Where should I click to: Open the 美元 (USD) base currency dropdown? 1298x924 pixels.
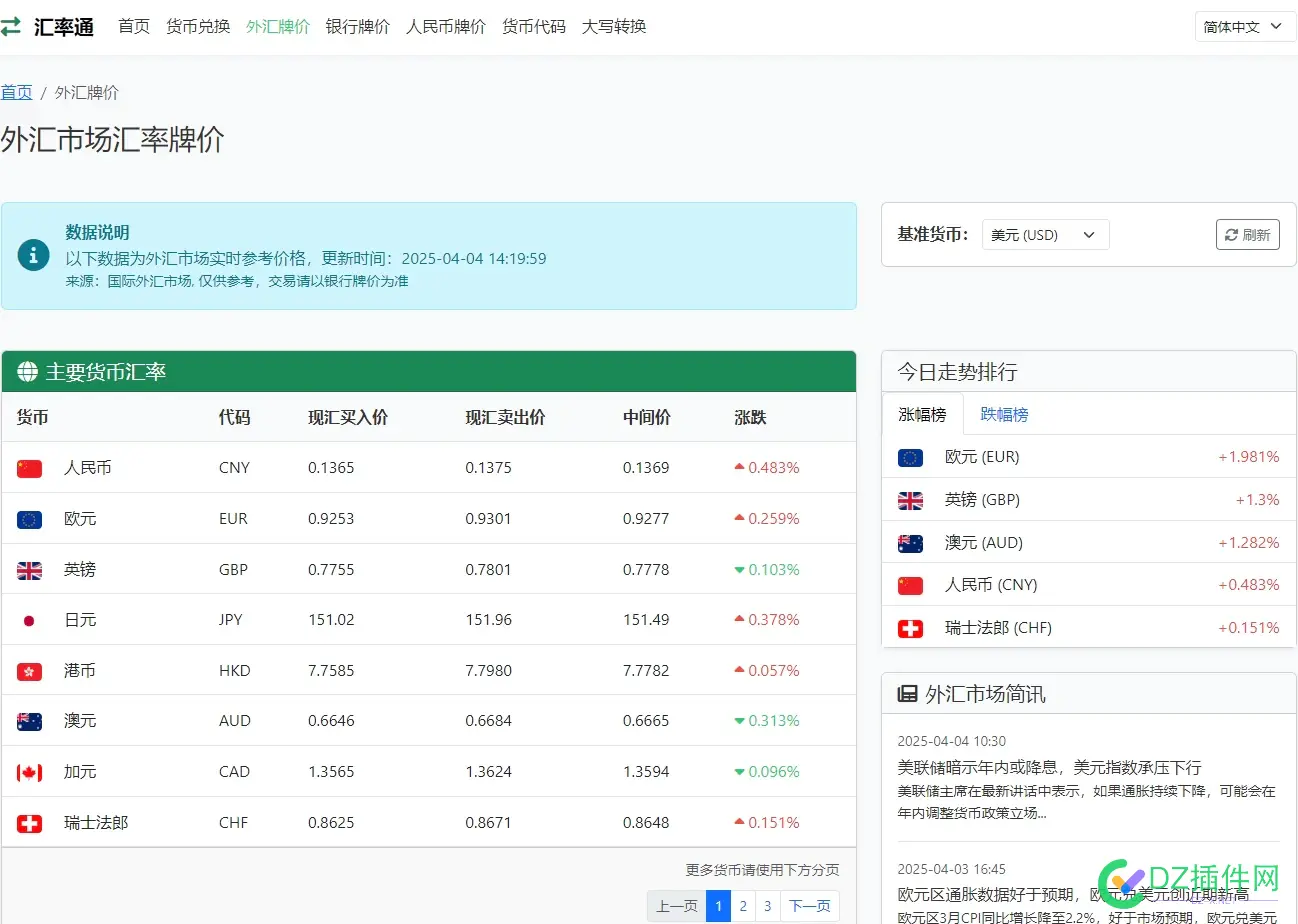tap(1045, 234)
